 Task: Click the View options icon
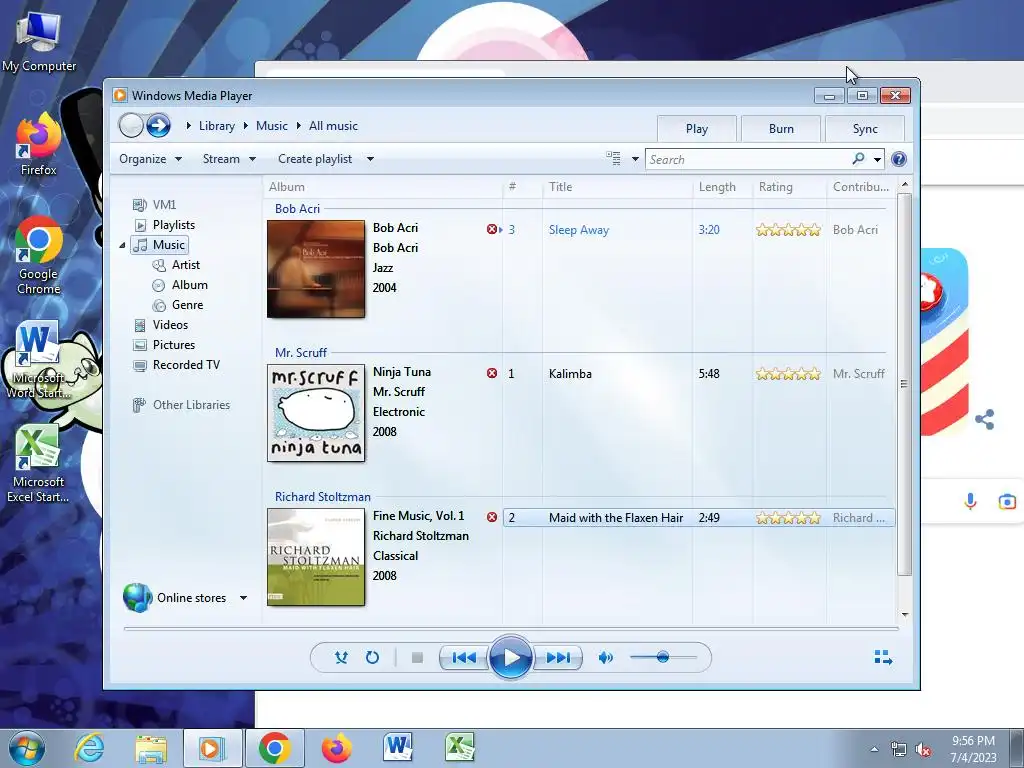click(613, 158)
